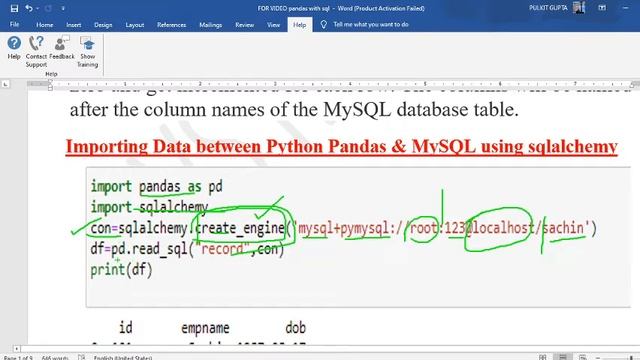The width and height of the screenshot is (640, 360).
Task: Switch to the Mailings tab
Action: tap(211, 25)
